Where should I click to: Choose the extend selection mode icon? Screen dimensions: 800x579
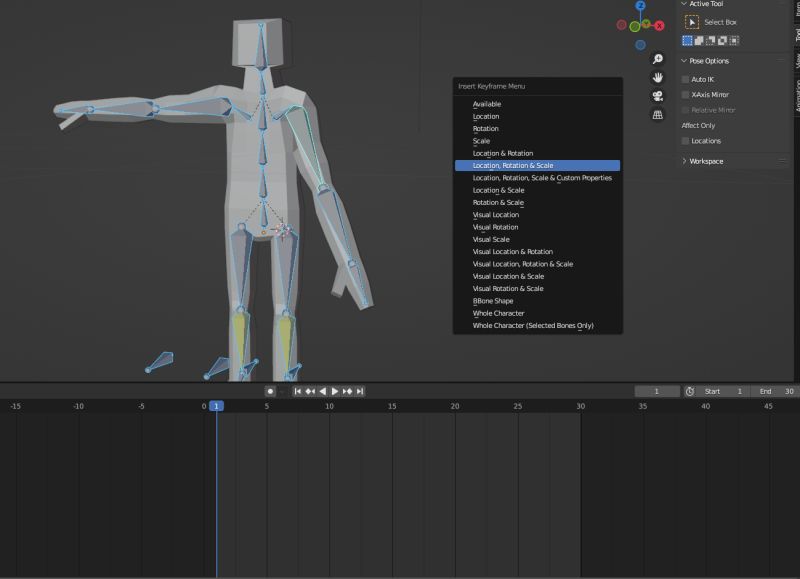coord(699,42)
